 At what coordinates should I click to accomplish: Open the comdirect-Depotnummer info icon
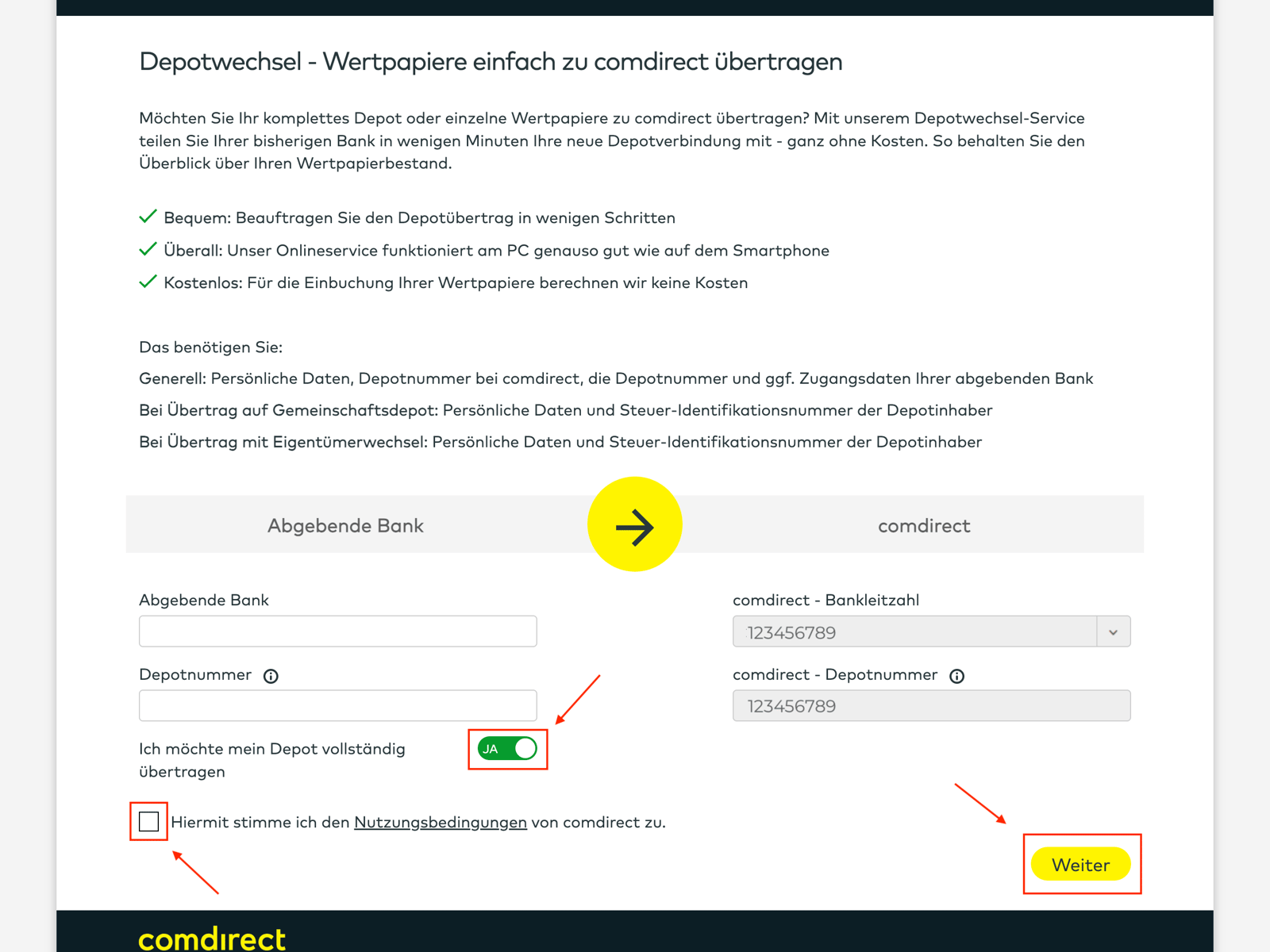(956, 676)
